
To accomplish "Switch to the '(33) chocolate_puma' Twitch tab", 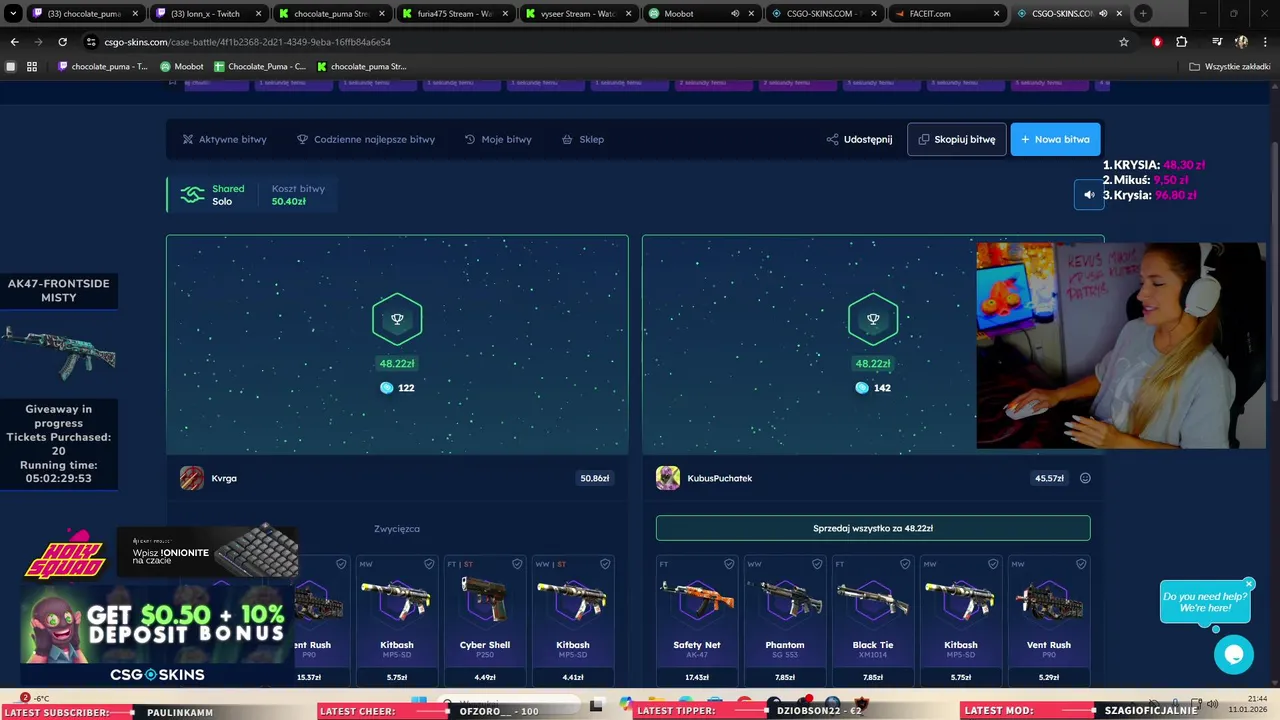I will (x=85, y=14).
